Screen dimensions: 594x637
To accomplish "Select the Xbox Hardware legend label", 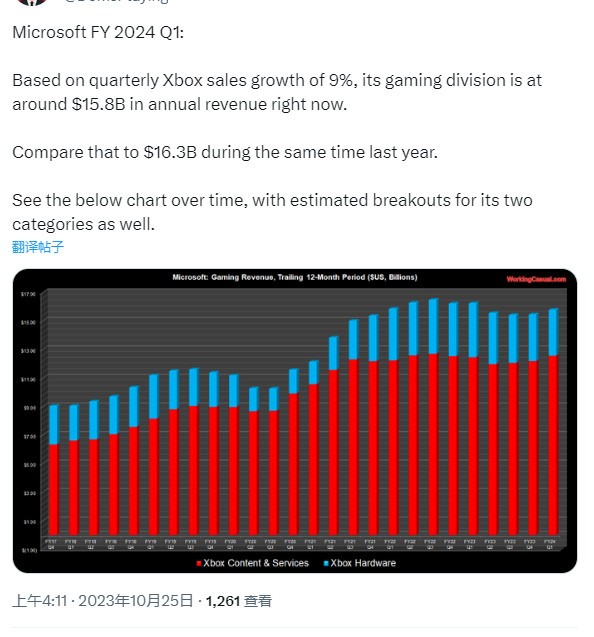I will [363, 563].
